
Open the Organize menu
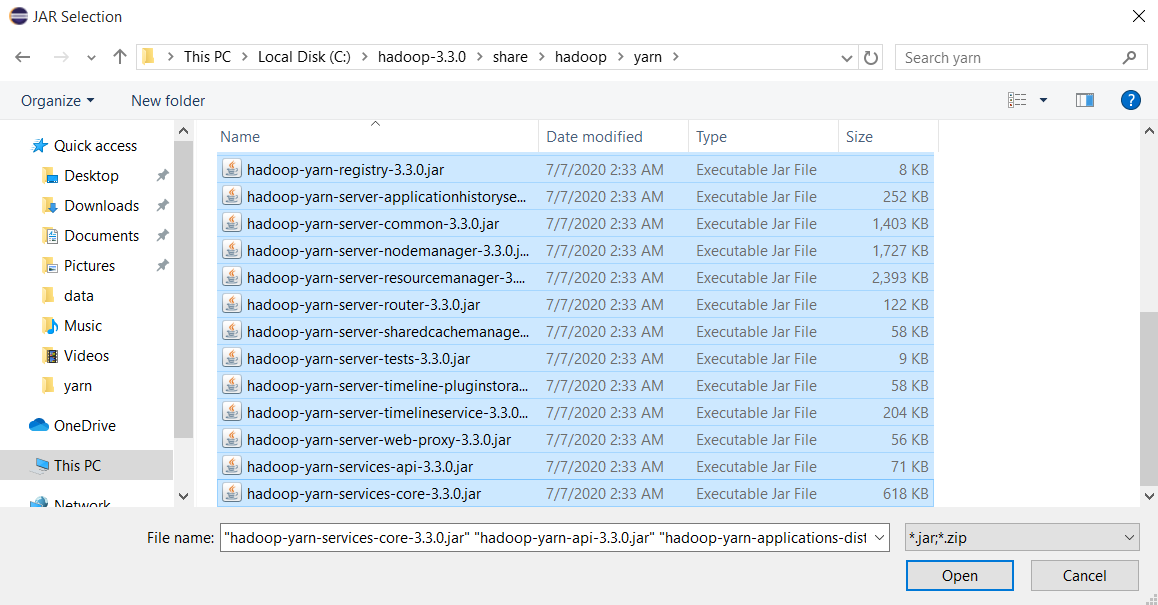(x=56, y=100)
